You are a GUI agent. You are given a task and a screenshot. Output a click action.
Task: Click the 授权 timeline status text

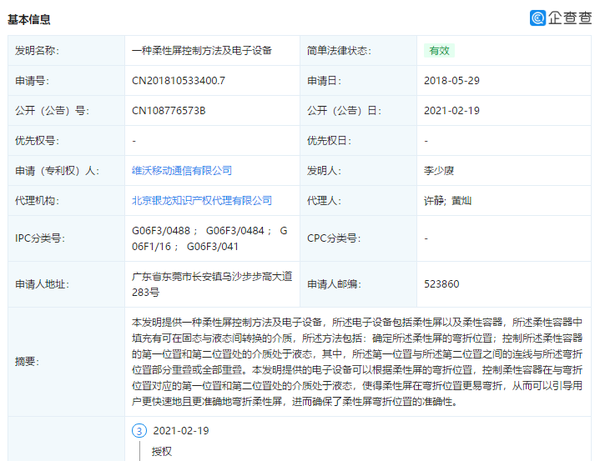point(161,451)
